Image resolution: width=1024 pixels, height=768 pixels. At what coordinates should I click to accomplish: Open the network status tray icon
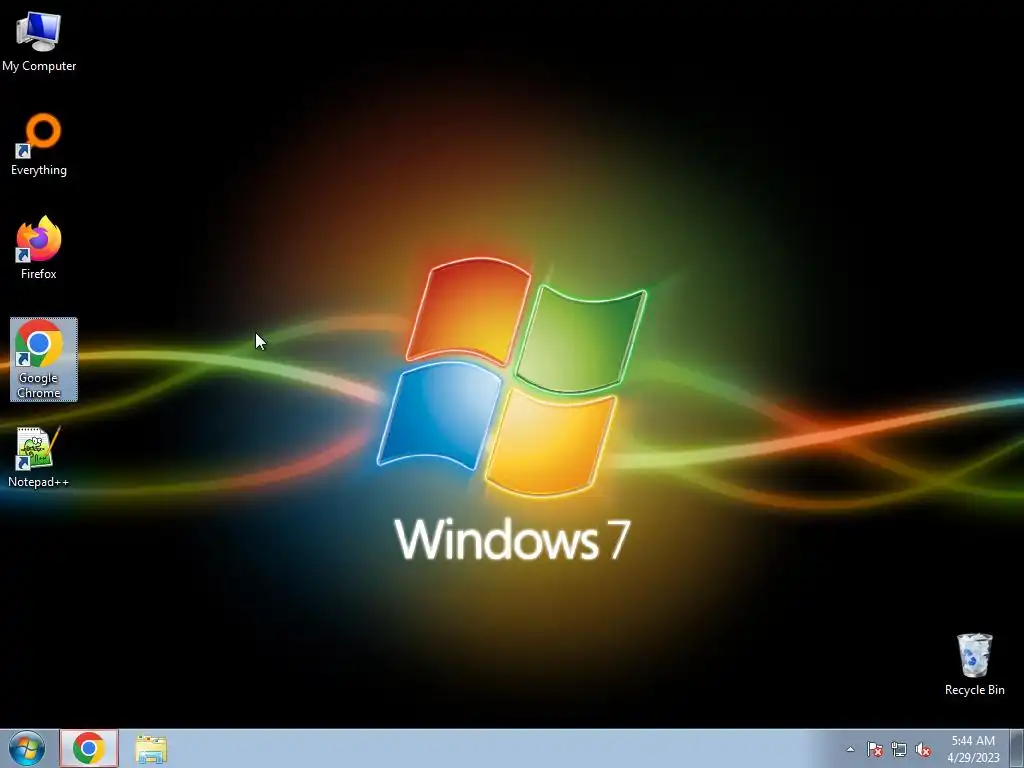[899, 749]
